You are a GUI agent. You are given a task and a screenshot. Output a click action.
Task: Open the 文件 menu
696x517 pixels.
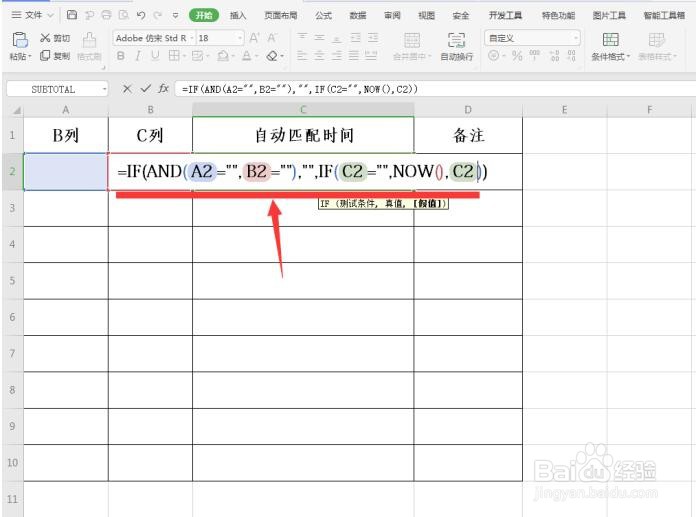[x=32, y=15]
